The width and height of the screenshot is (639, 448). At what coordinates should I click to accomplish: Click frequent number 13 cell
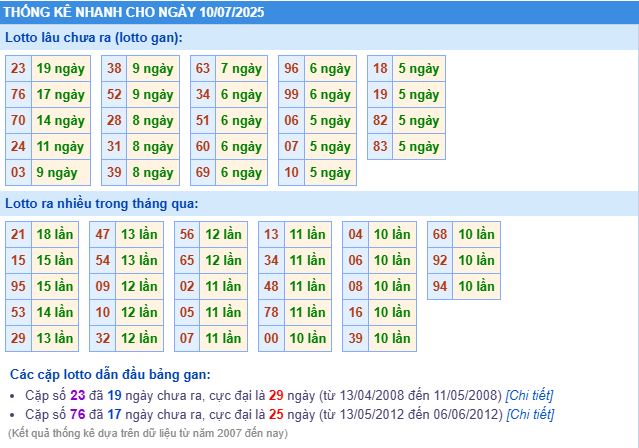click(x=271, y=234)
